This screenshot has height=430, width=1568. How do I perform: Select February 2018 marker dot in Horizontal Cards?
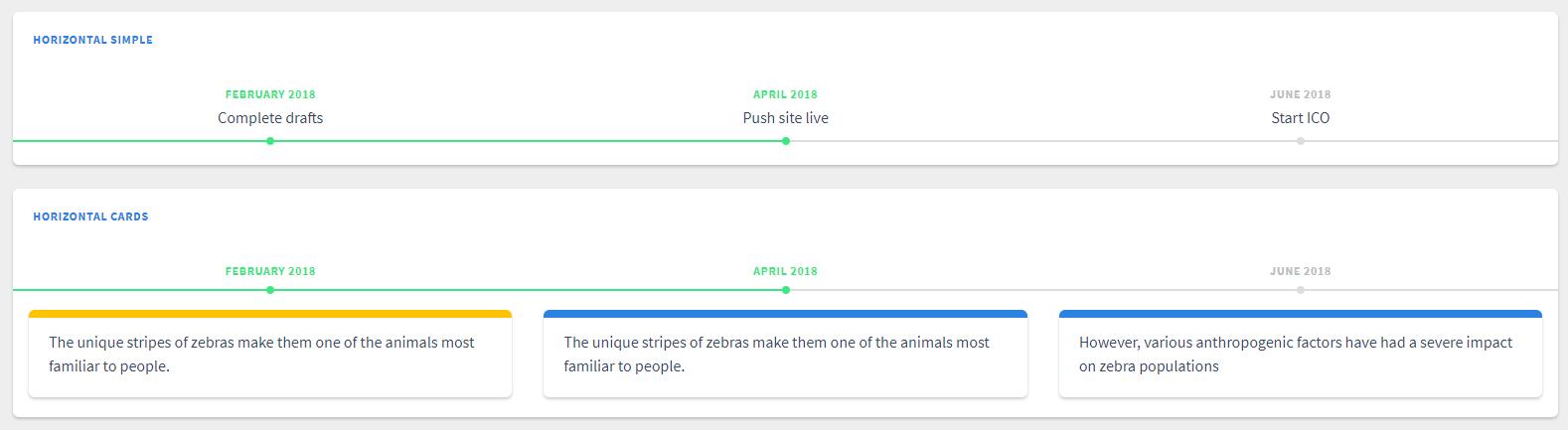(270, 290)
